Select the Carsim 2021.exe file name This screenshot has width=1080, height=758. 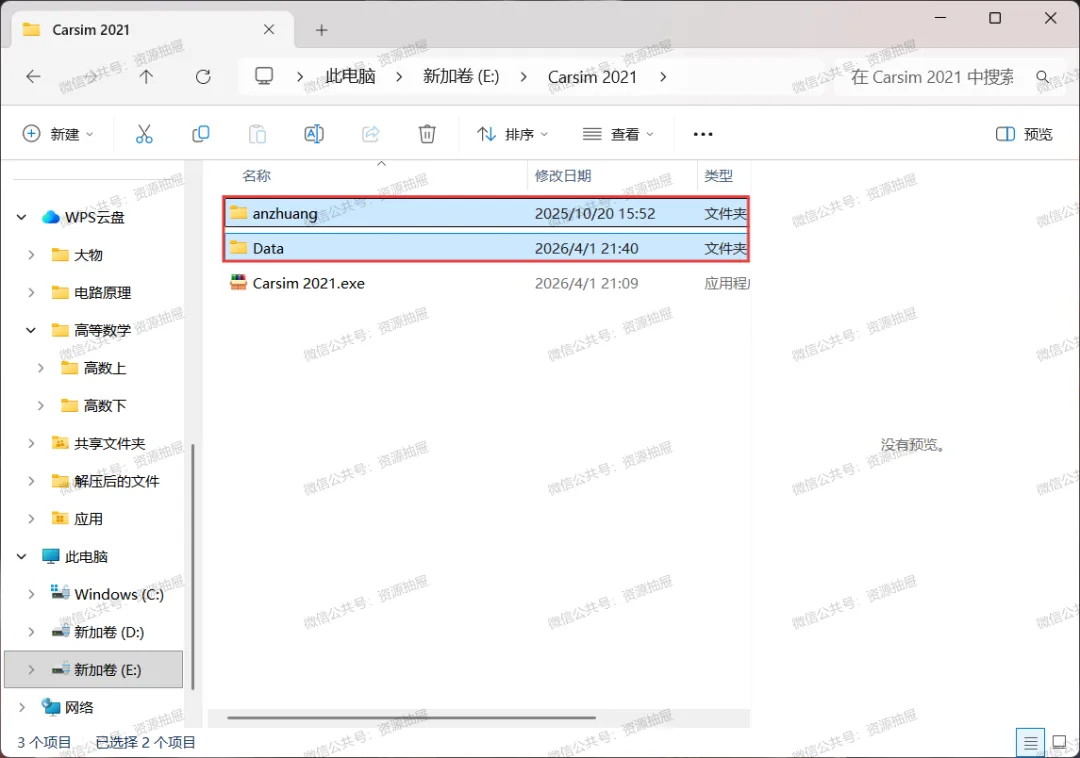[x=309, y=283]
